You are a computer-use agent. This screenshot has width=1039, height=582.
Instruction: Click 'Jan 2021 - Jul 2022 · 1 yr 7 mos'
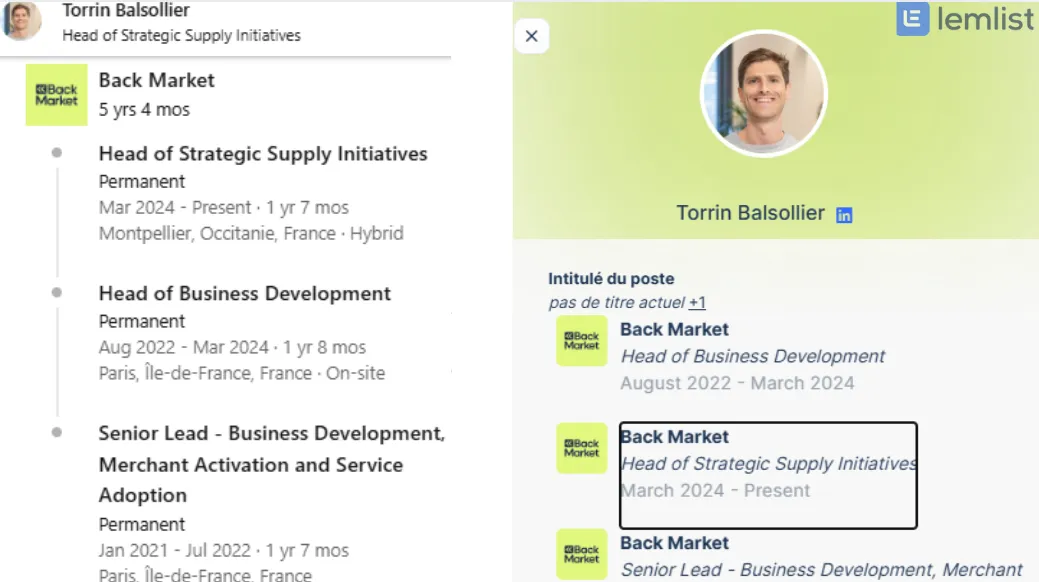pos(223,551)
